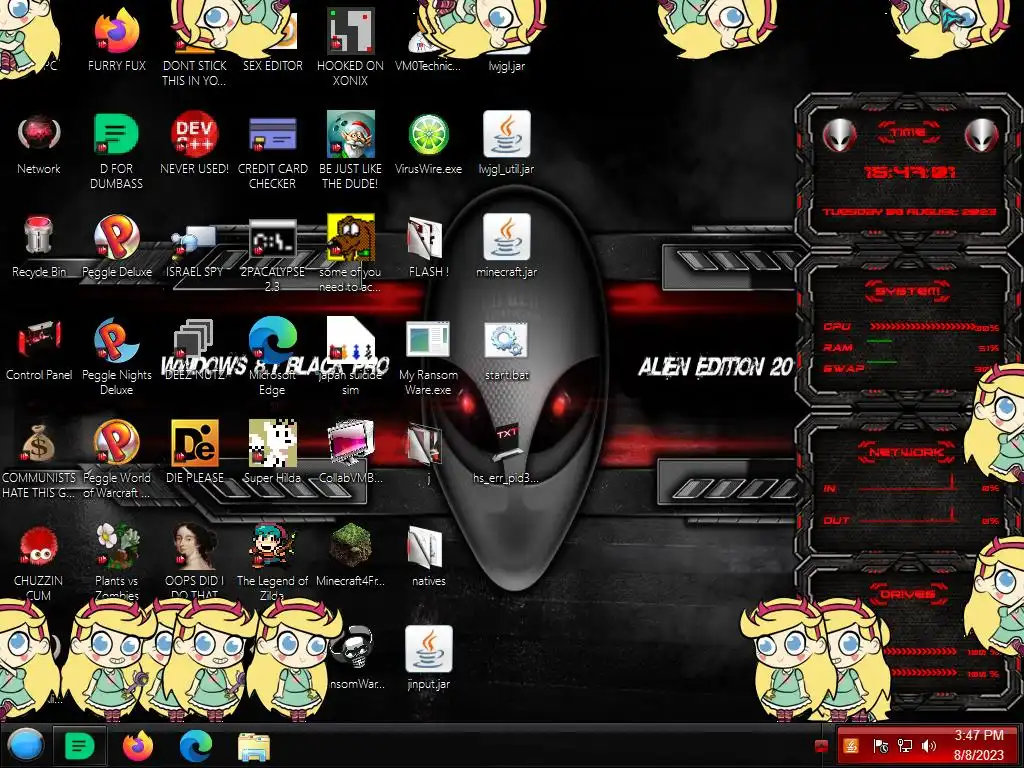Click Java icon in system tray
This screenshot has height=768, width=1024.
(851, 746)
